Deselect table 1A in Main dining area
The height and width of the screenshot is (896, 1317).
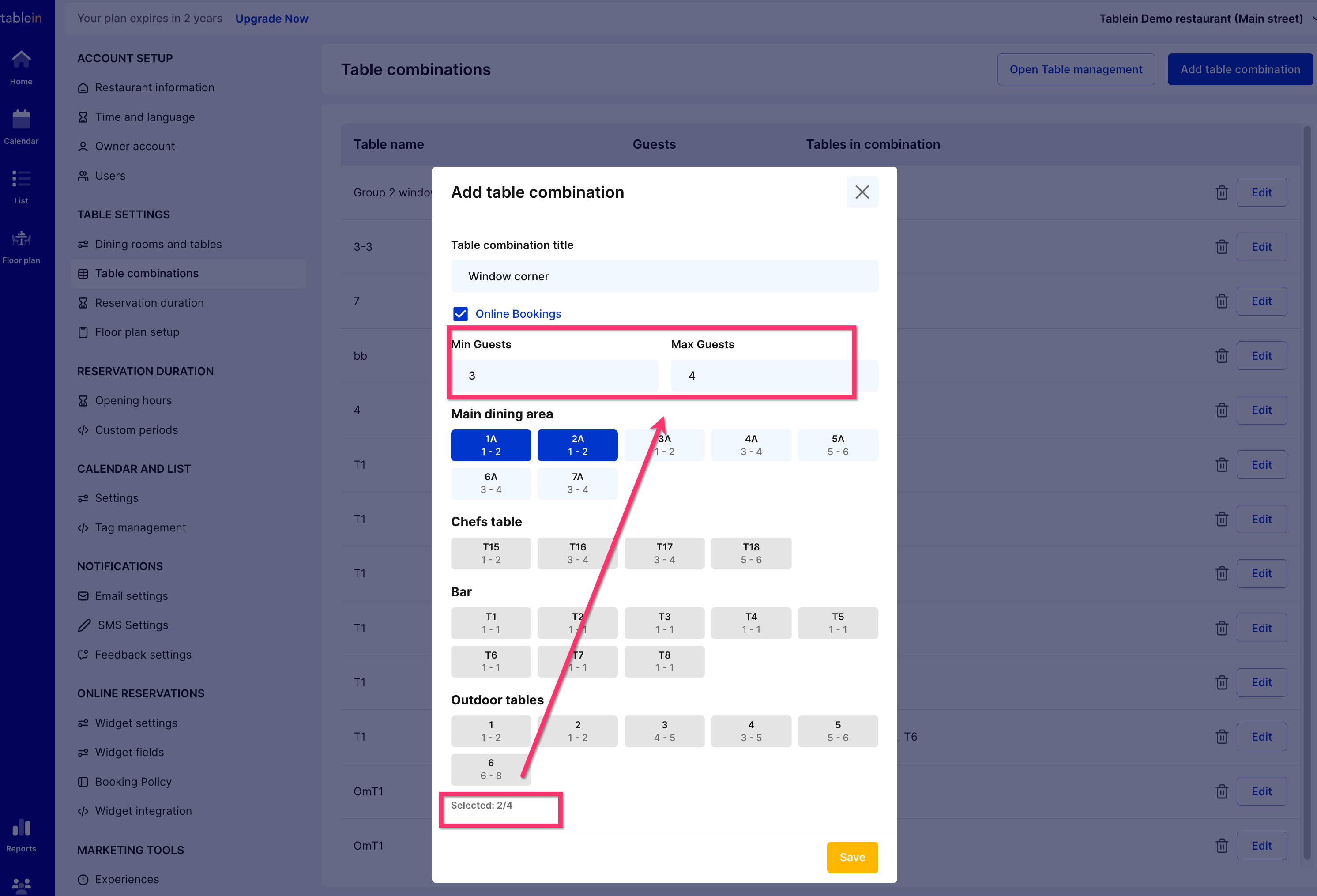pos(491,445)
